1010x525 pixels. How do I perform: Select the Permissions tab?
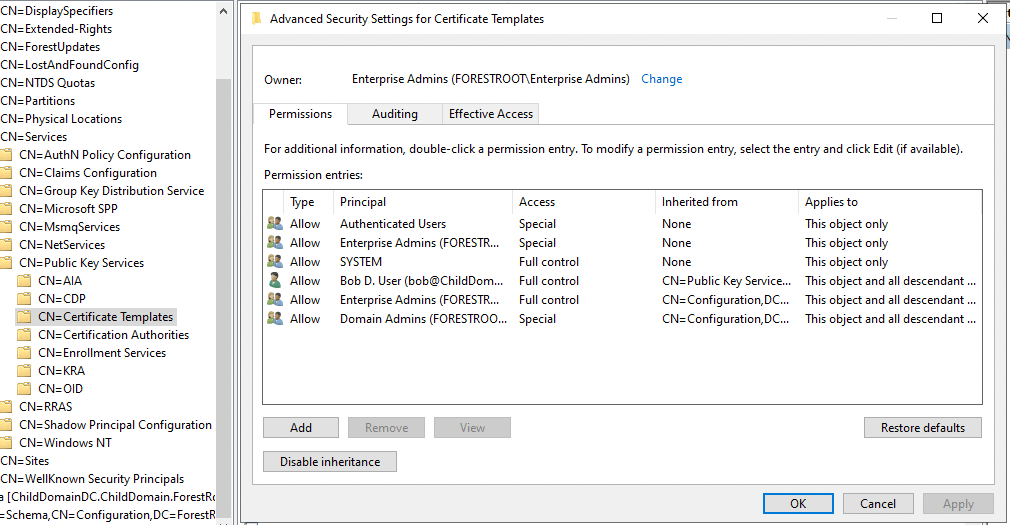click(300, 114)
